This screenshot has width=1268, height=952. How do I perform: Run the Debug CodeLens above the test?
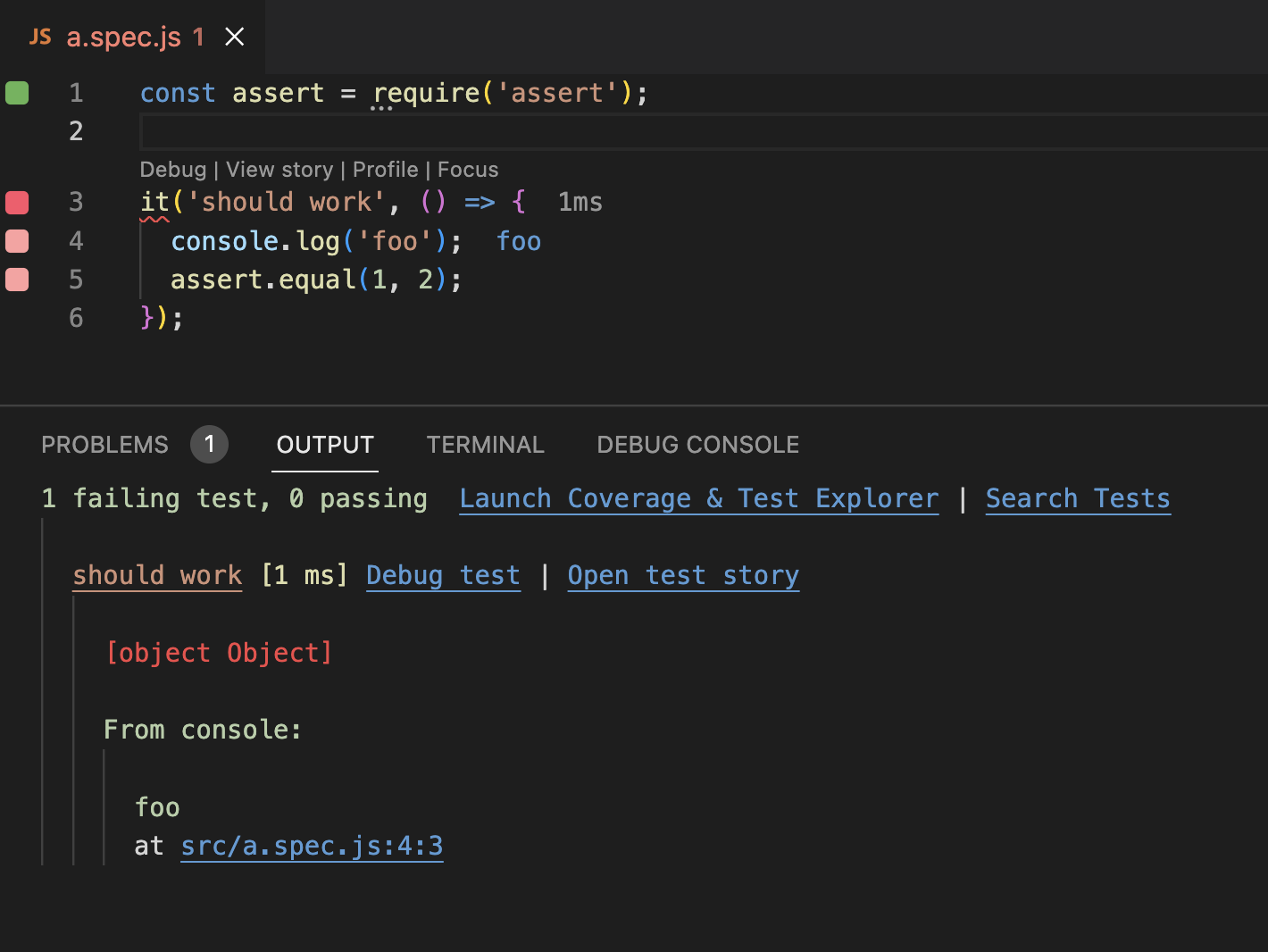tap(173, 169)
